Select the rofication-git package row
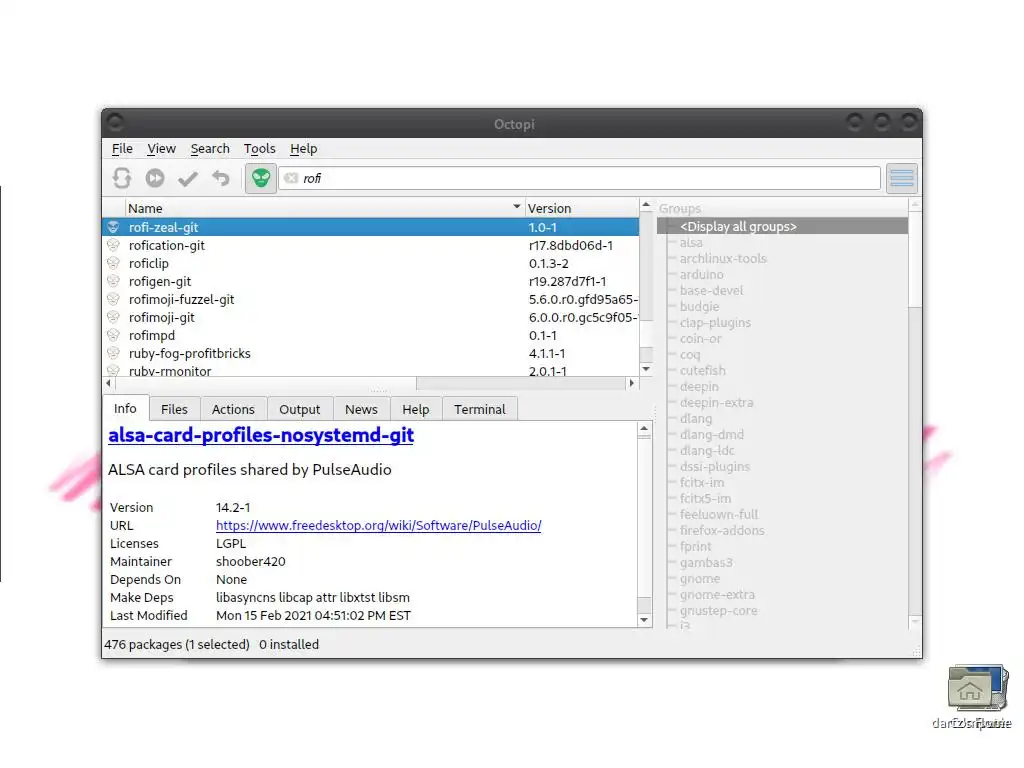The height and width of the screenshot is (768, 1024). coord(371,246)
